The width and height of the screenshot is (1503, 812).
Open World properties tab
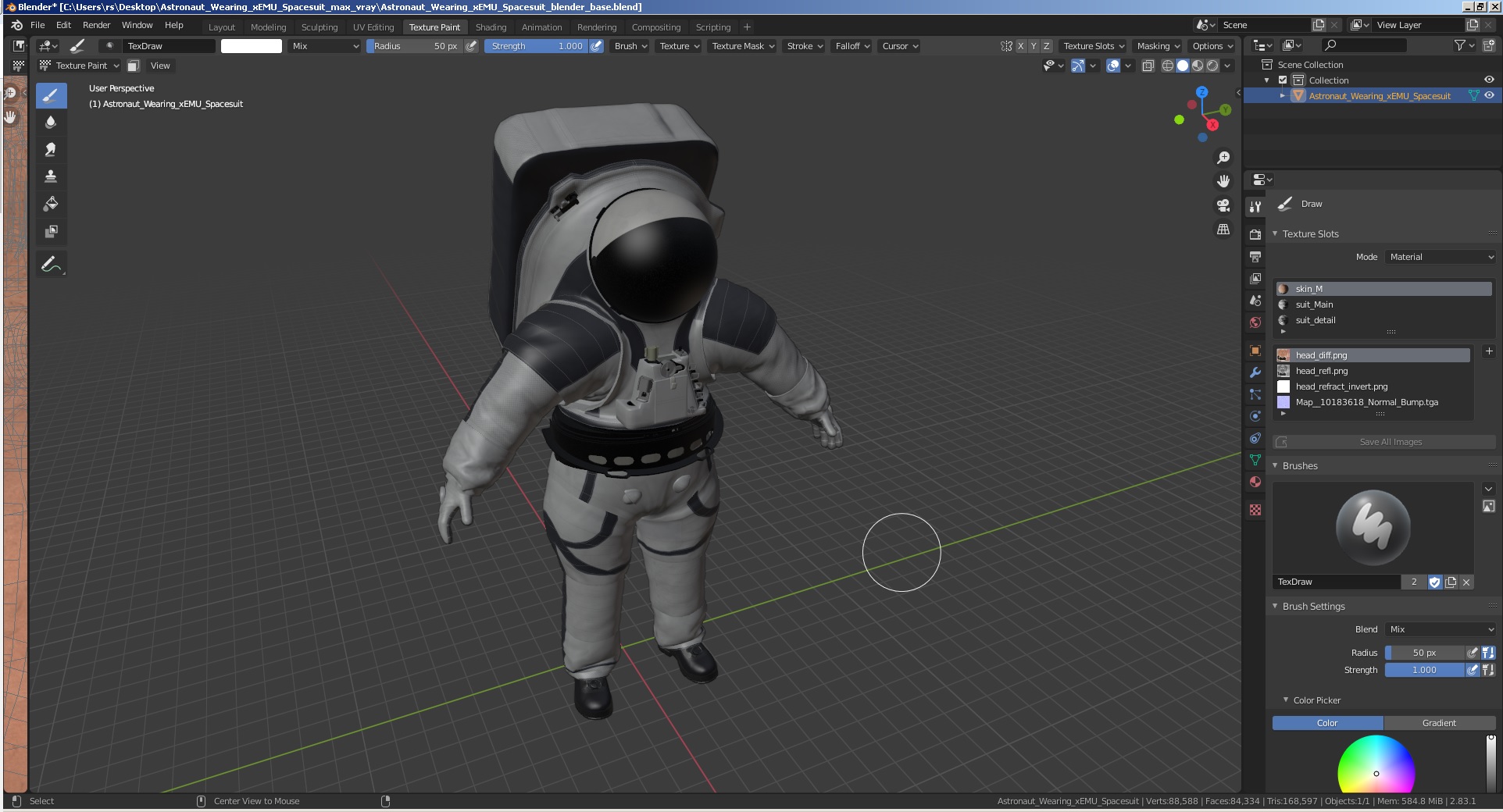1255,322
